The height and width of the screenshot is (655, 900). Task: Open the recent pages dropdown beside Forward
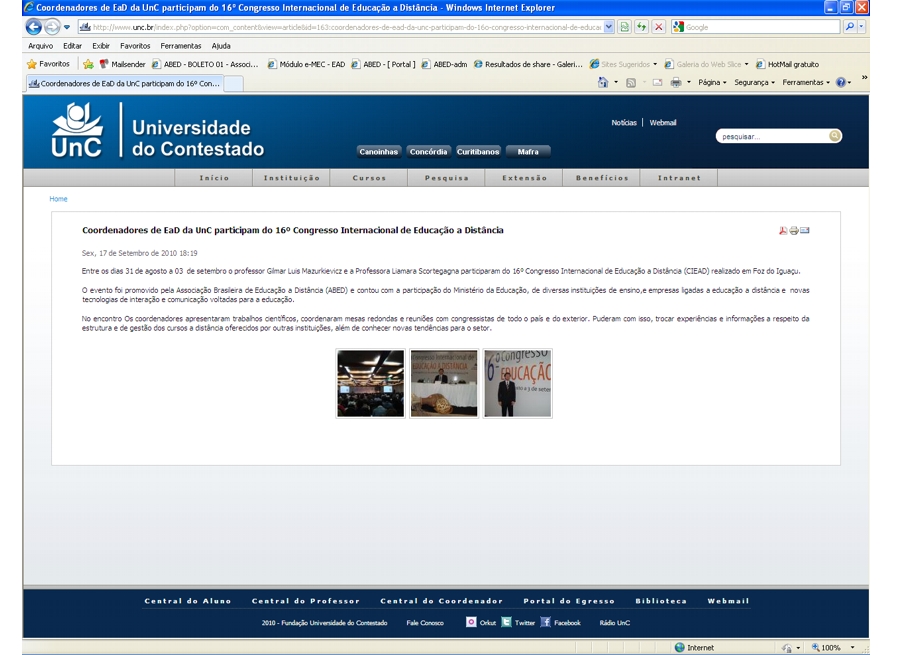[x=67, y=27]
